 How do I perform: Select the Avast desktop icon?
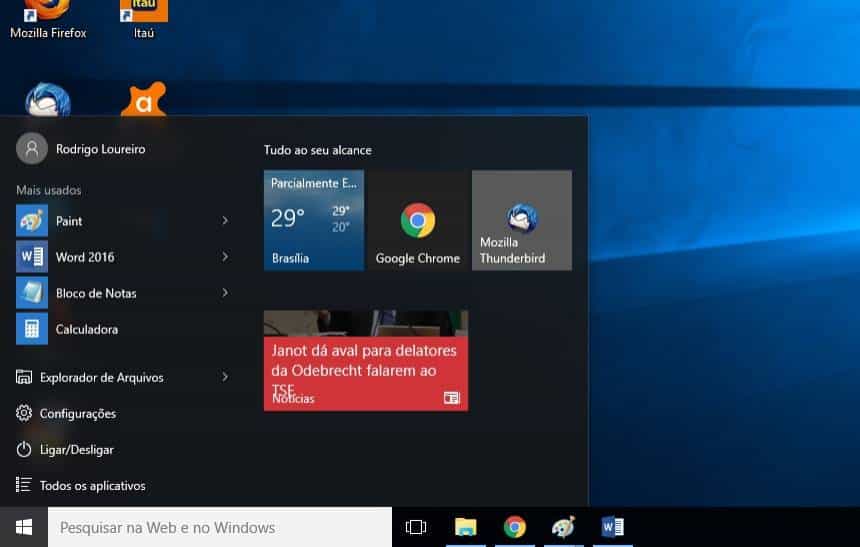pos(144,99)
